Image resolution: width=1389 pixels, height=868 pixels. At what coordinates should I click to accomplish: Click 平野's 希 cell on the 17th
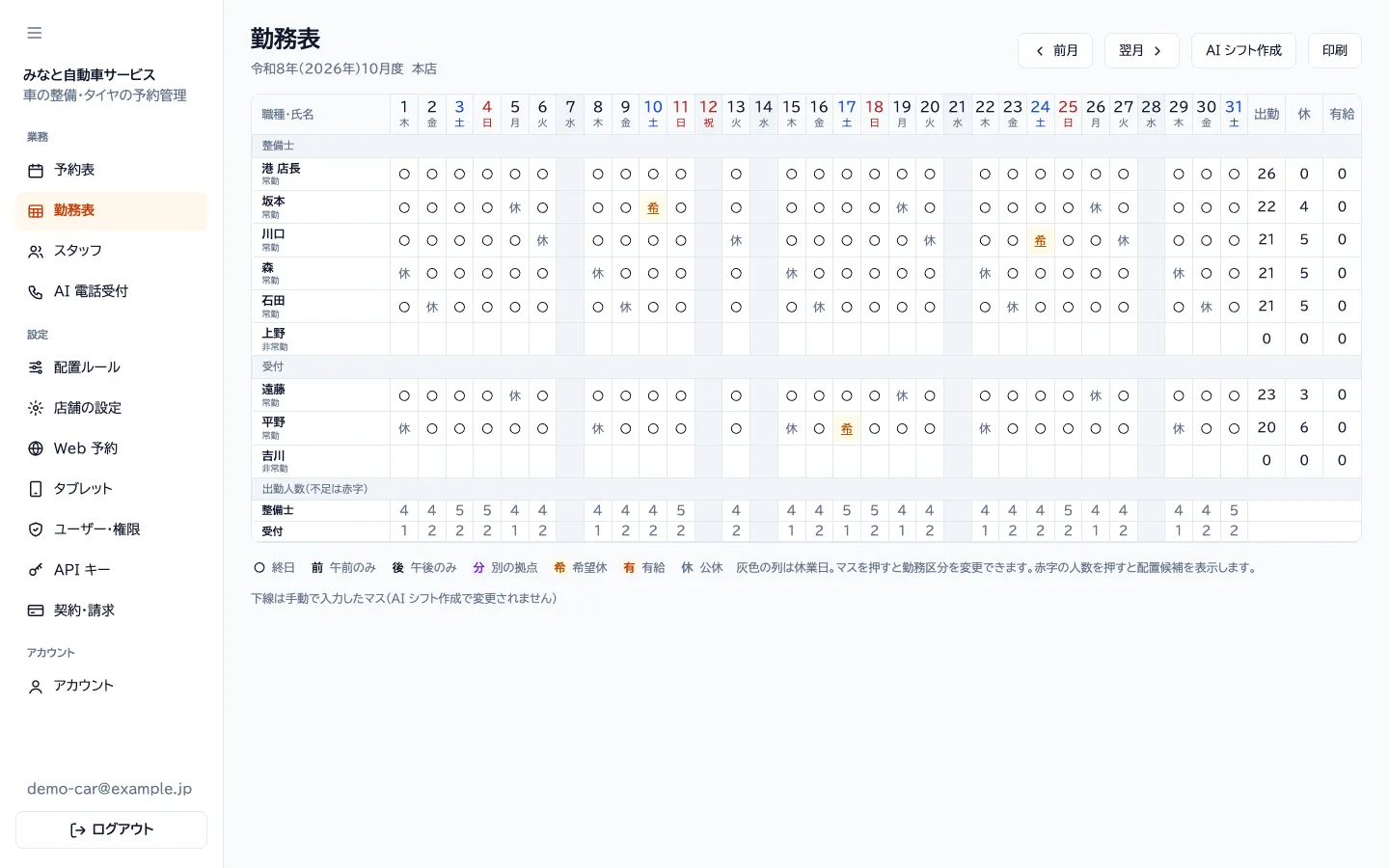coord(847,428)
